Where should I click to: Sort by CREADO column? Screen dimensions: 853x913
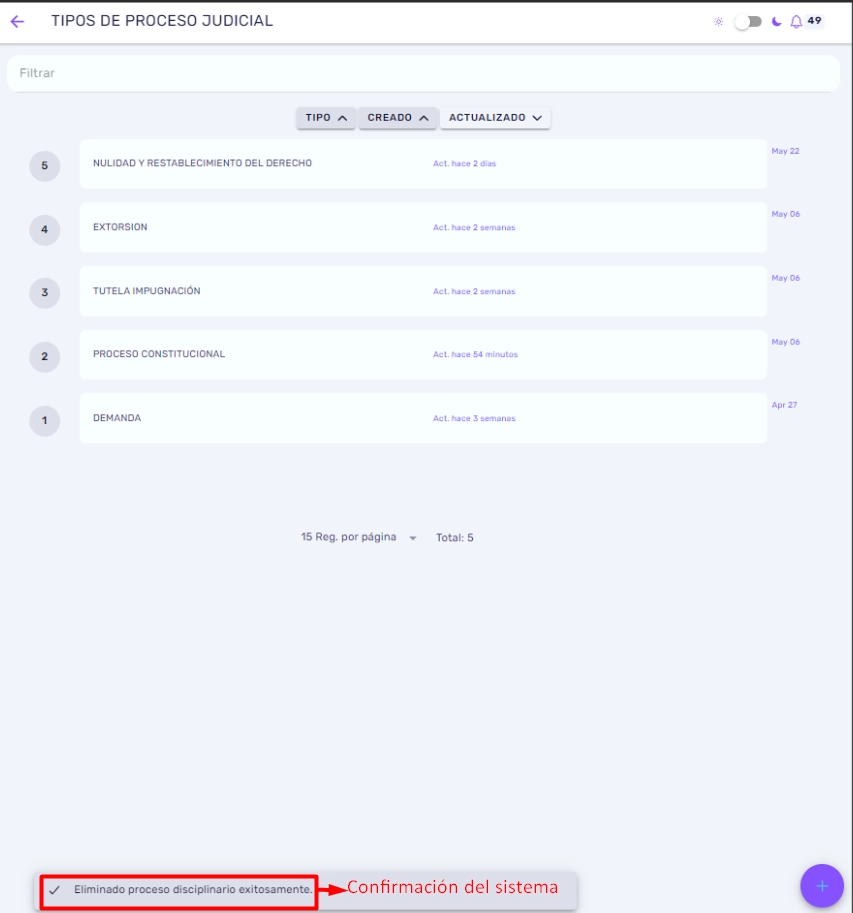pos(398,118)
